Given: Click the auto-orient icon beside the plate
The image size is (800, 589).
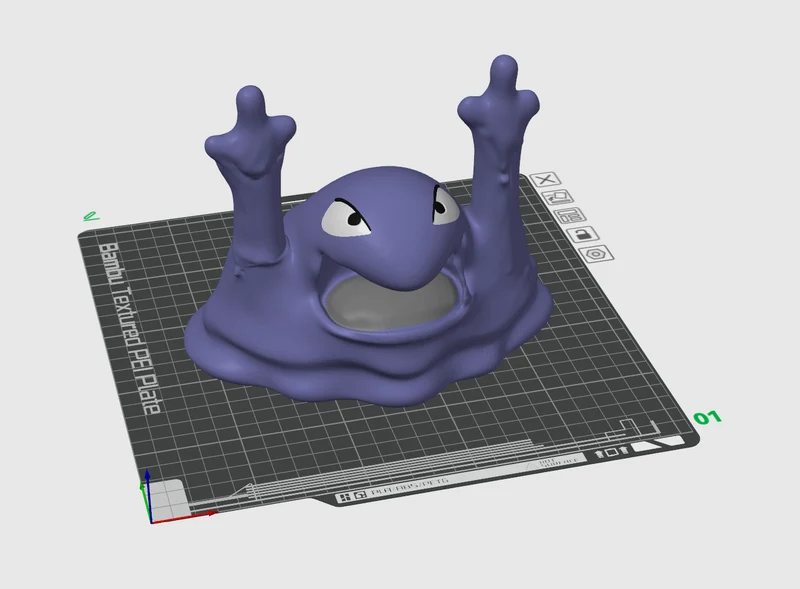Looking at the screenshot, I should click(558, 197).
